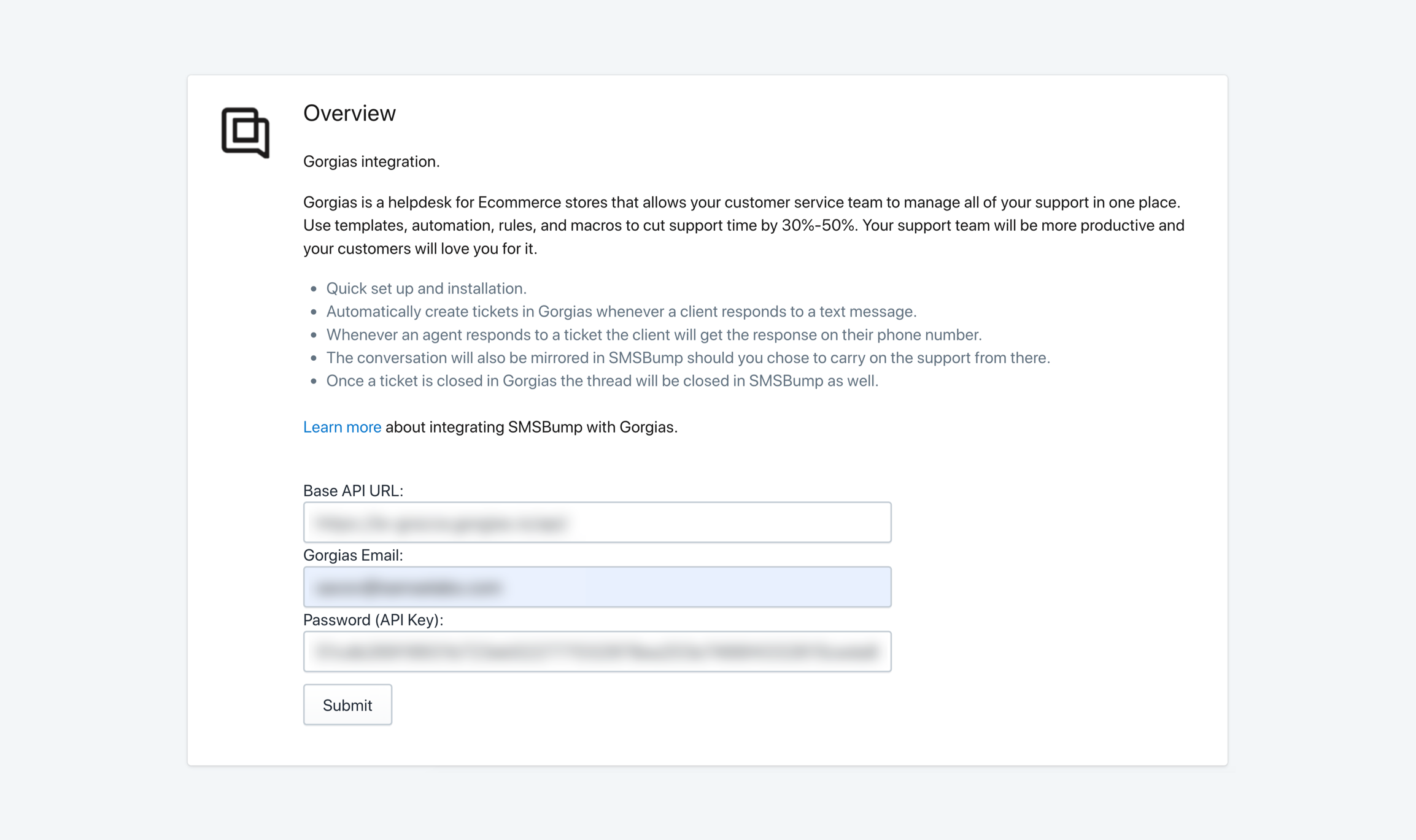Click the 'Password (API Key):' label
1416x840 pixels.
tap(373, 620)
